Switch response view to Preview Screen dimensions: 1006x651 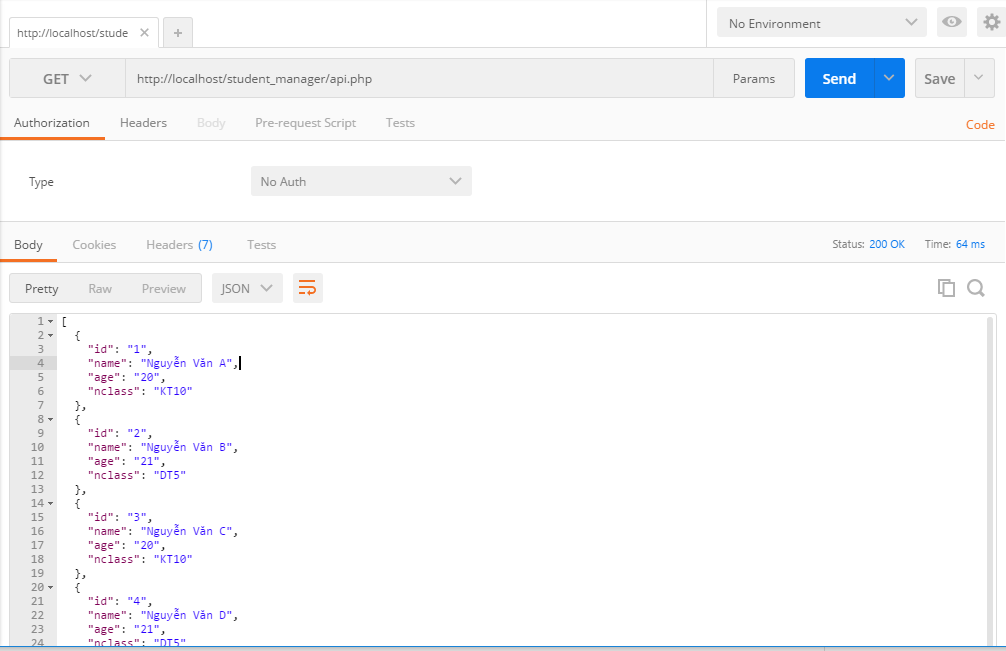point(163,288)
